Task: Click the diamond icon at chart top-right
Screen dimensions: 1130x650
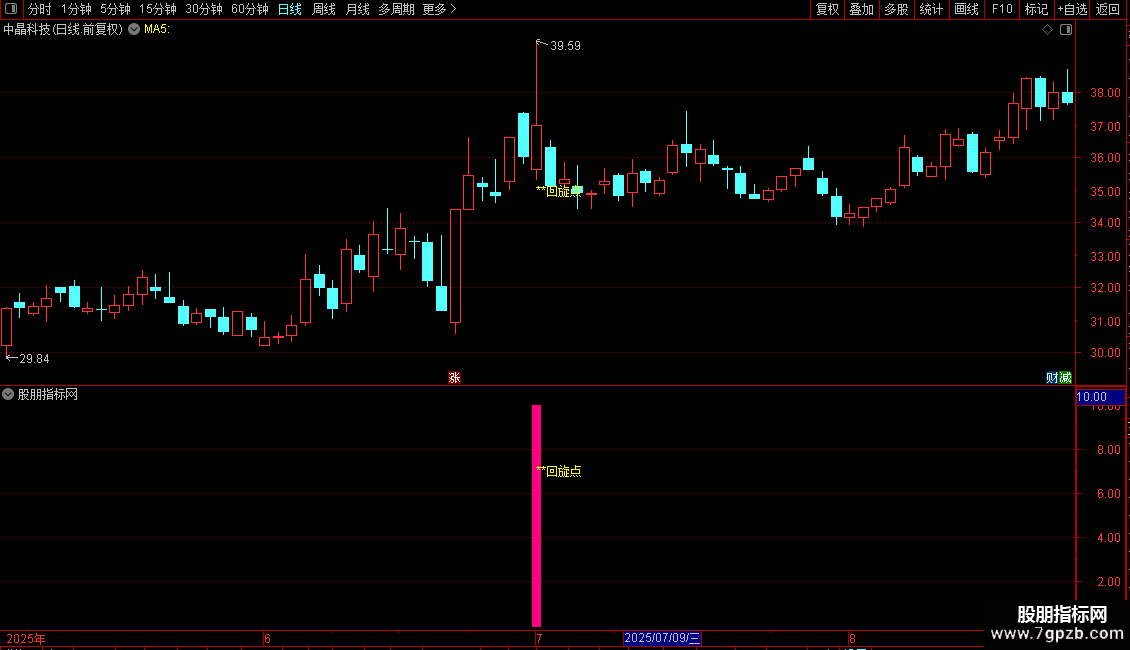Action: (1048, 30)
